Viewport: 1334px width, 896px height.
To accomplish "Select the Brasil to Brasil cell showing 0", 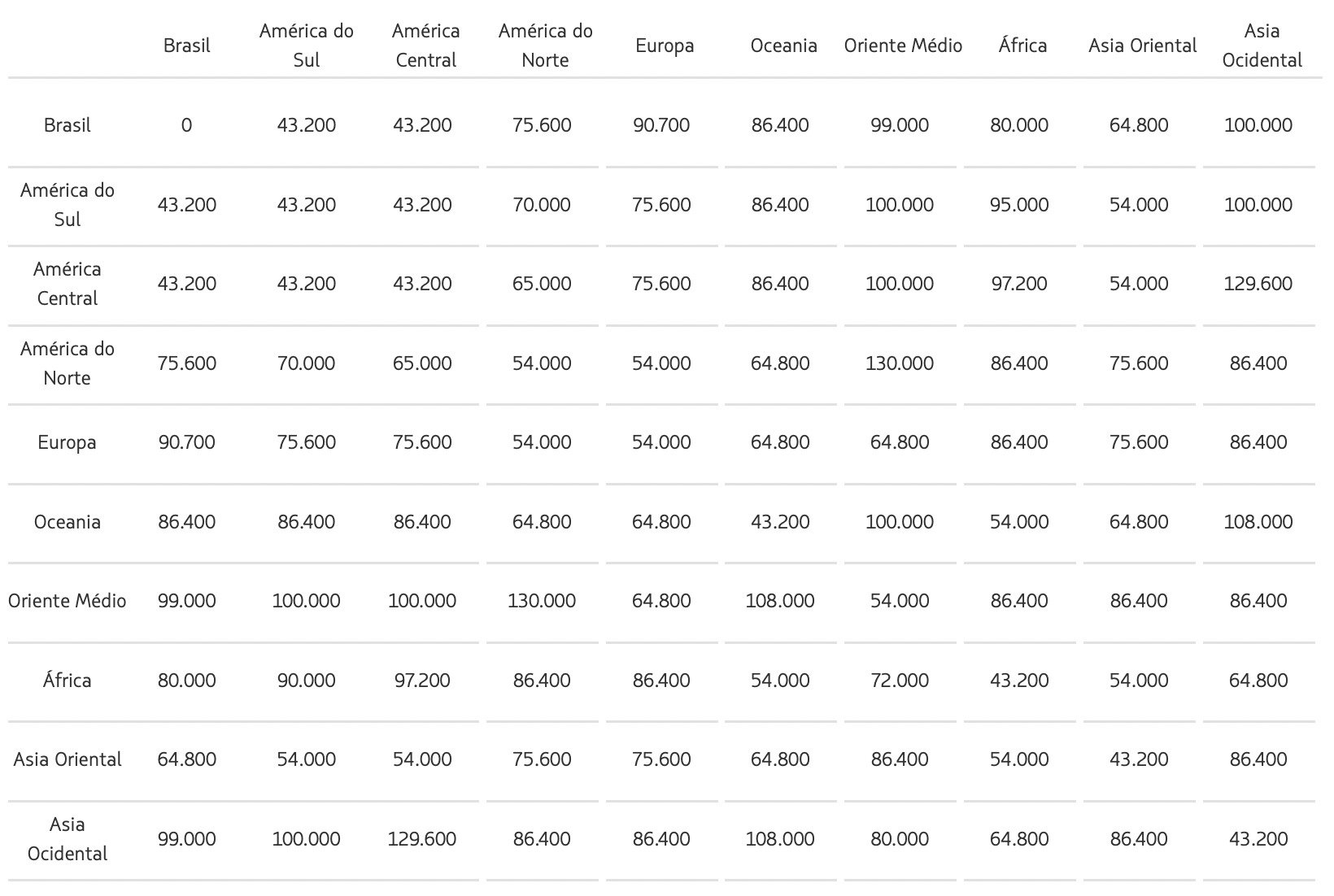I will click(186, 125).
